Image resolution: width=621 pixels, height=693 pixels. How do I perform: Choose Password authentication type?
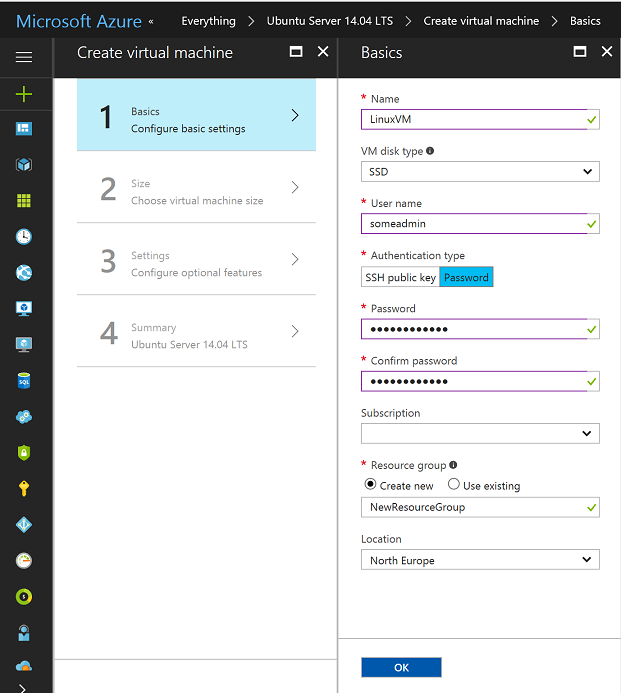[x=466, y=277]
